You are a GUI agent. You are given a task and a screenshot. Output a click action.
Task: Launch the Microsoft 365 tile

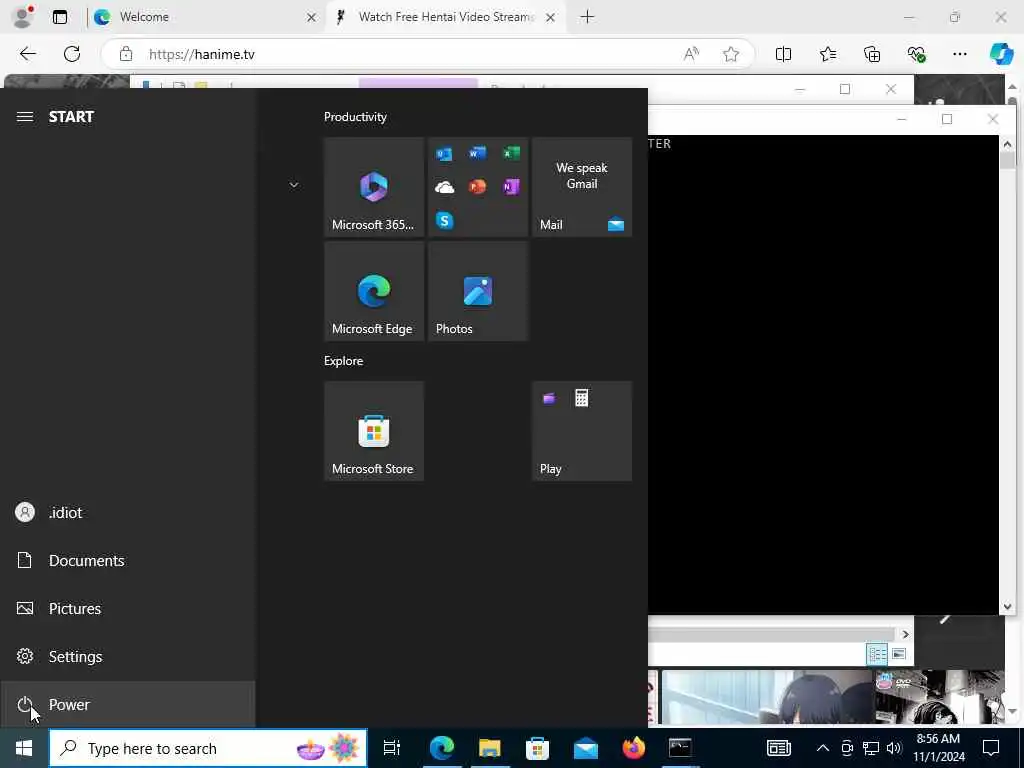click(374, 187)
